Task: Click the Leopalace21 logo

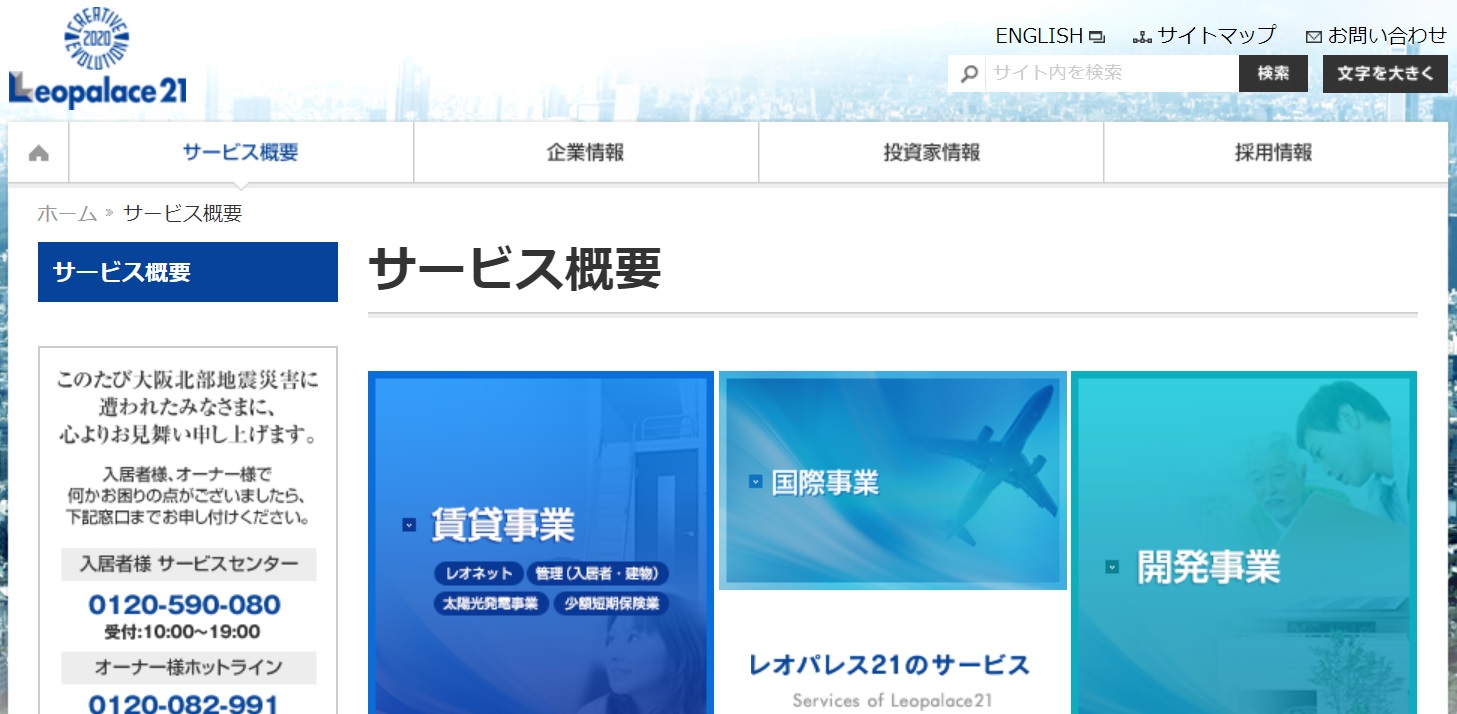Action: click(x=98, y=59)
